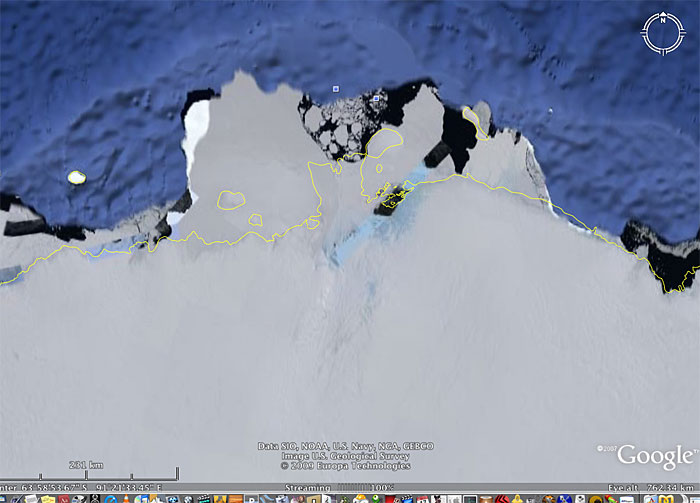The height and width of the screenshot is (503, 700).
Task: Click the 231 km scale bar
Action: point(88,471)
